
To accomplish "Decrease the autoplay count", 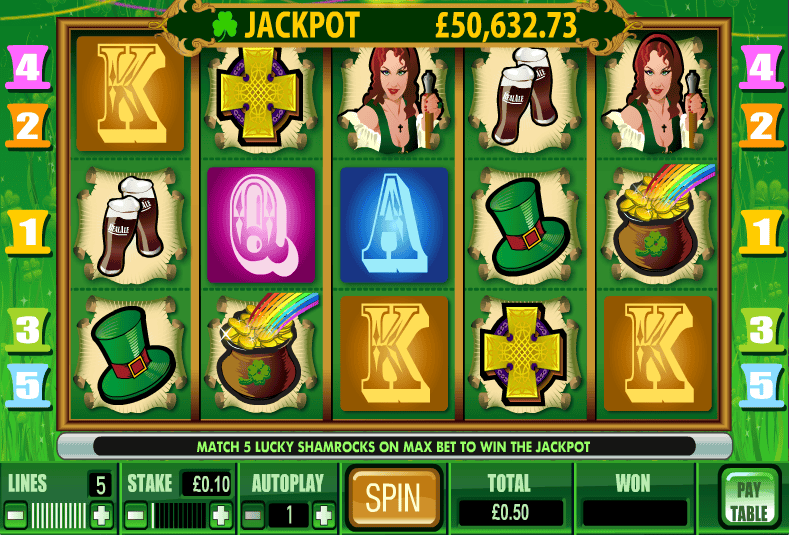I will [x=253, y=515].
